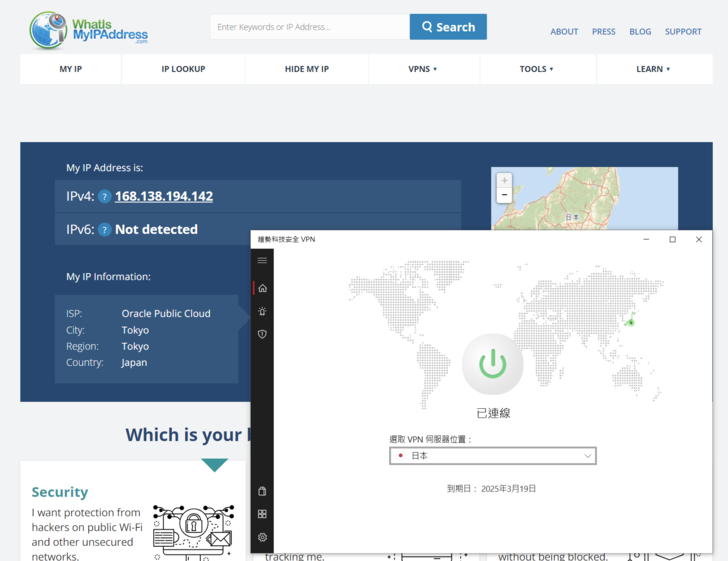Click the IPv4 question mark help icon
This screenshot has width=728, height=561.
(104, 197)
